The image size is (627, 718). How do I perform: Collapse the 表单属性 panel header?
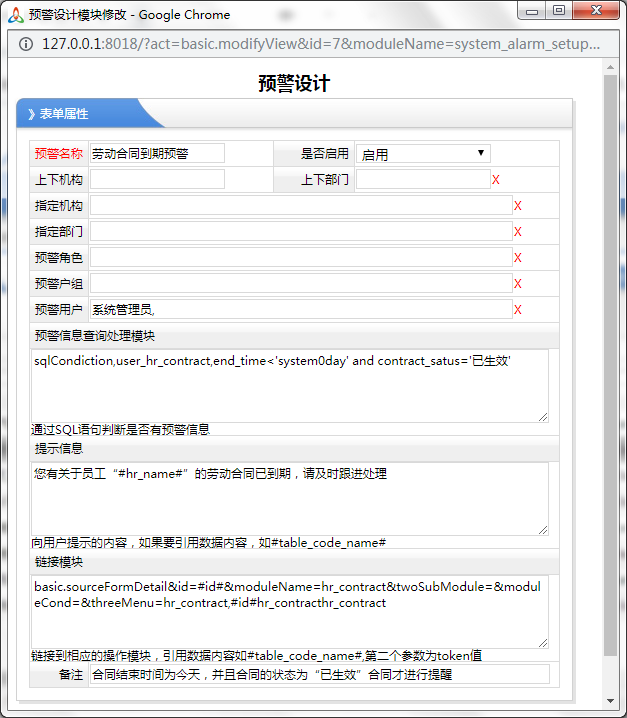coord(90,114)
